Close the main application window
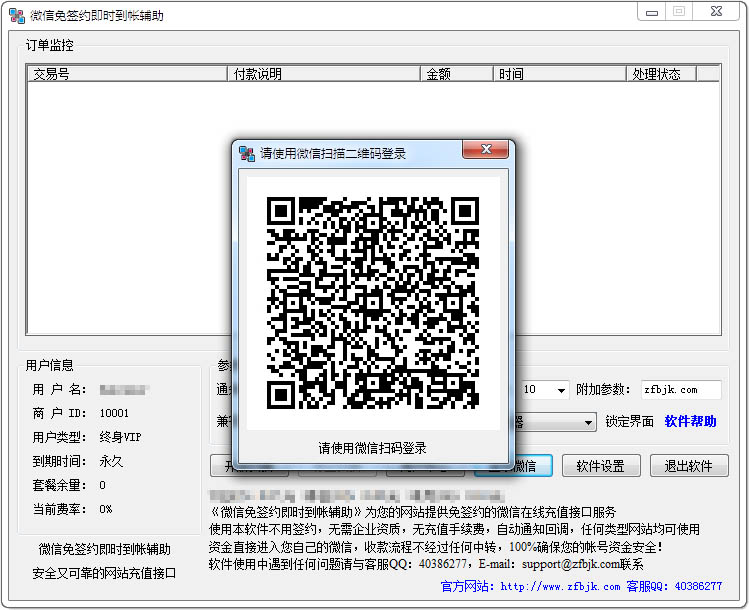Image resolution: width=749 pixels, height=610 pixels. pos(716,11)
